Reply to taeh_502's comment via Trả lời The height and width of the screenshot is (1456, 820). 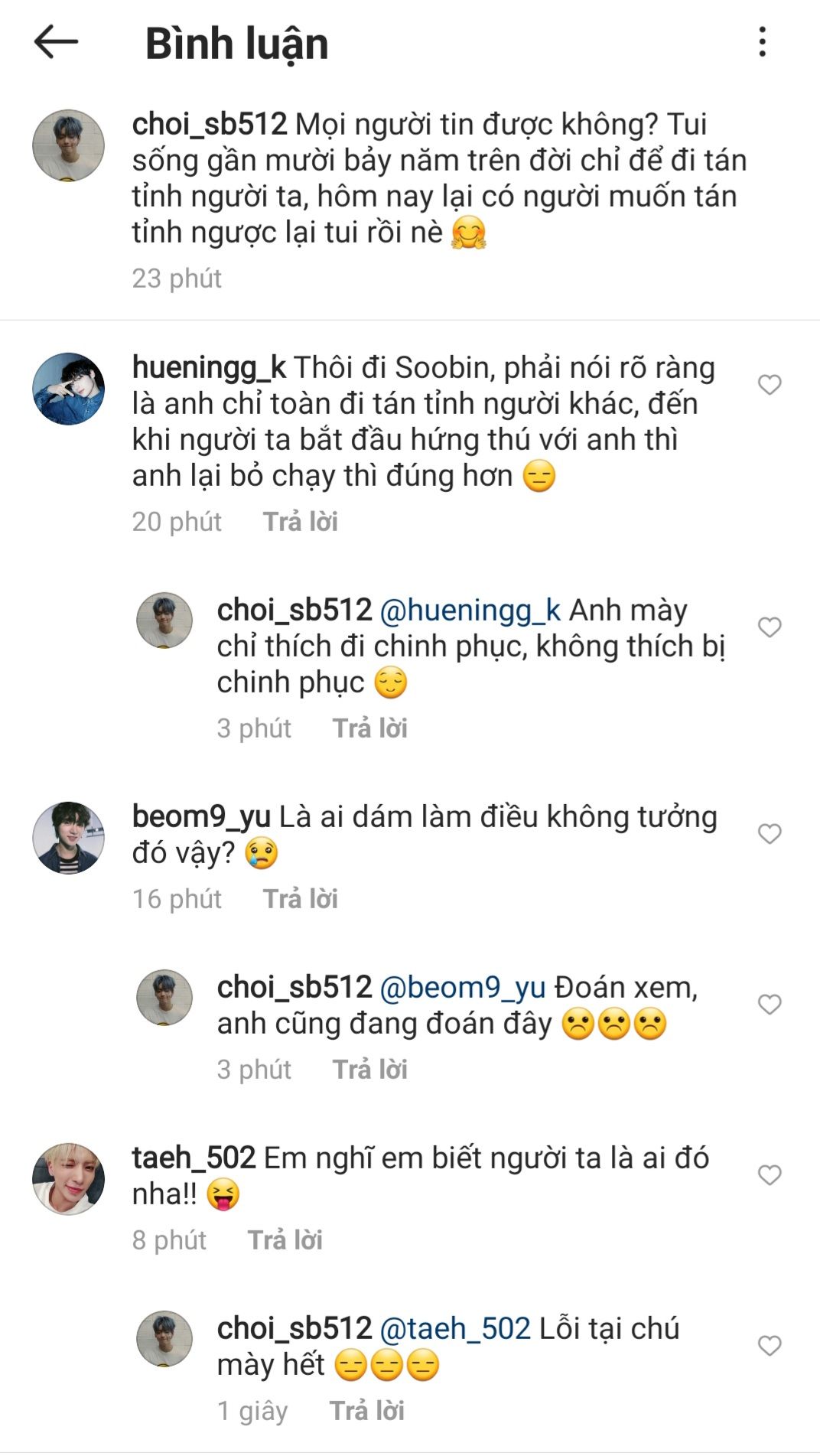pyautogui.click(x=285, y=1240)
